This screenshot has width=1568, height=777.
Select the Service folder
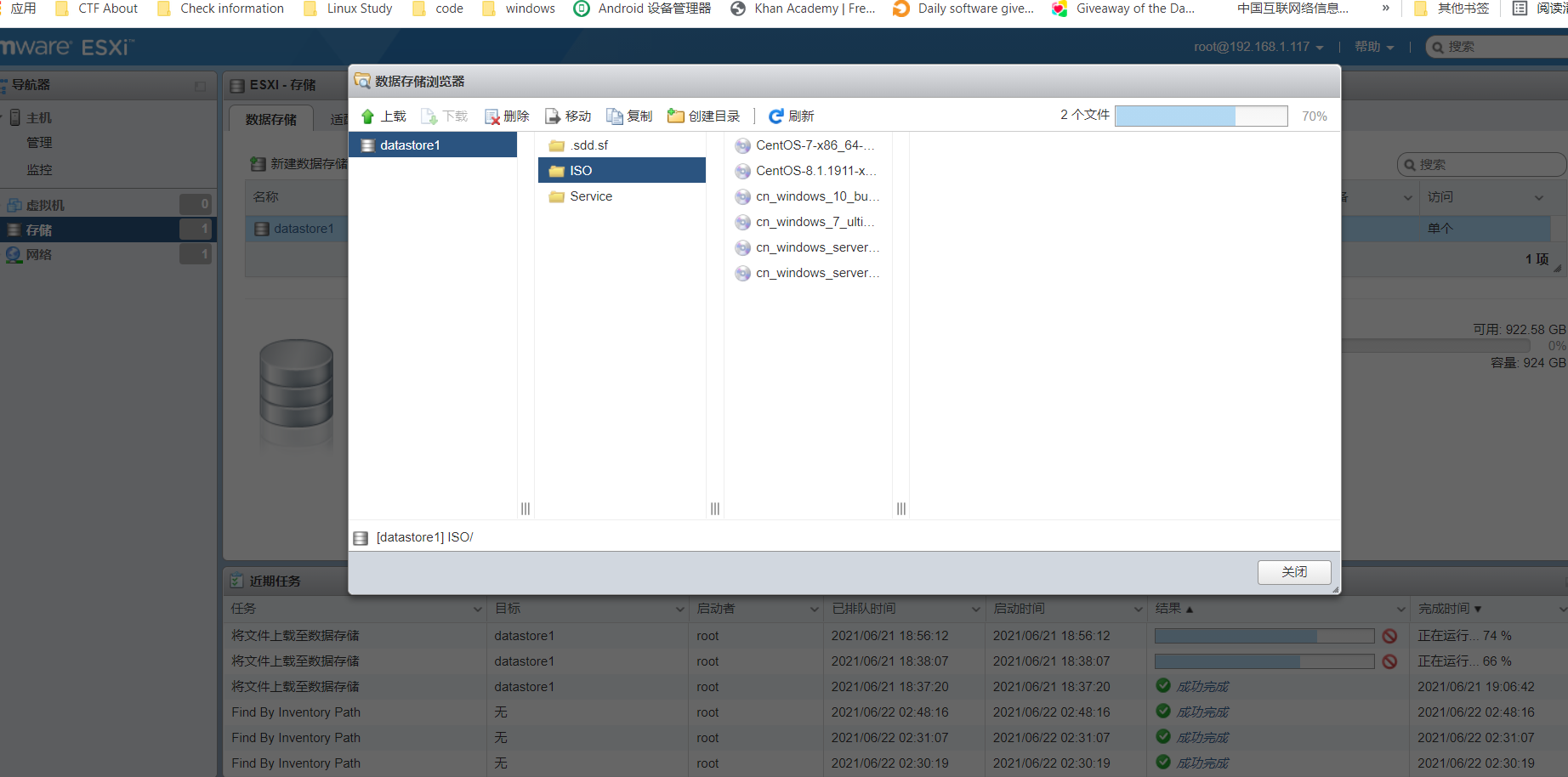[x=590, y=196]
